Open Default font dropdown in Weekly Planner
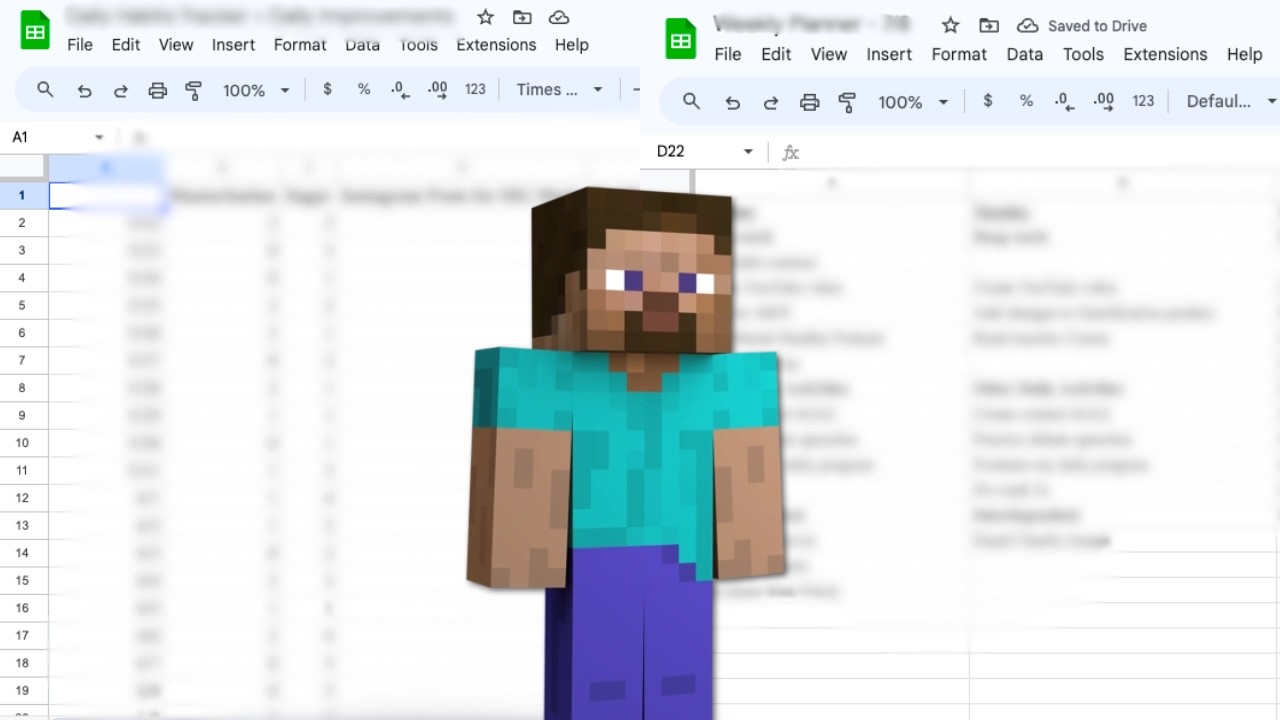This screenshot has height=720, width=1280. pos(1231,101)
